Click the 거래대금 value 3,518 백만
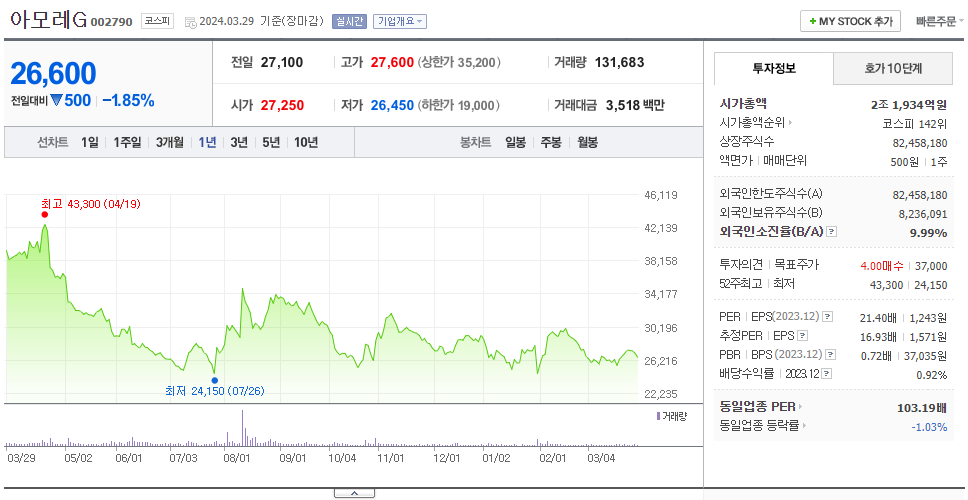The width and height of the screenshot is (968, 500). pyautogui.click(x=635, y=106)
